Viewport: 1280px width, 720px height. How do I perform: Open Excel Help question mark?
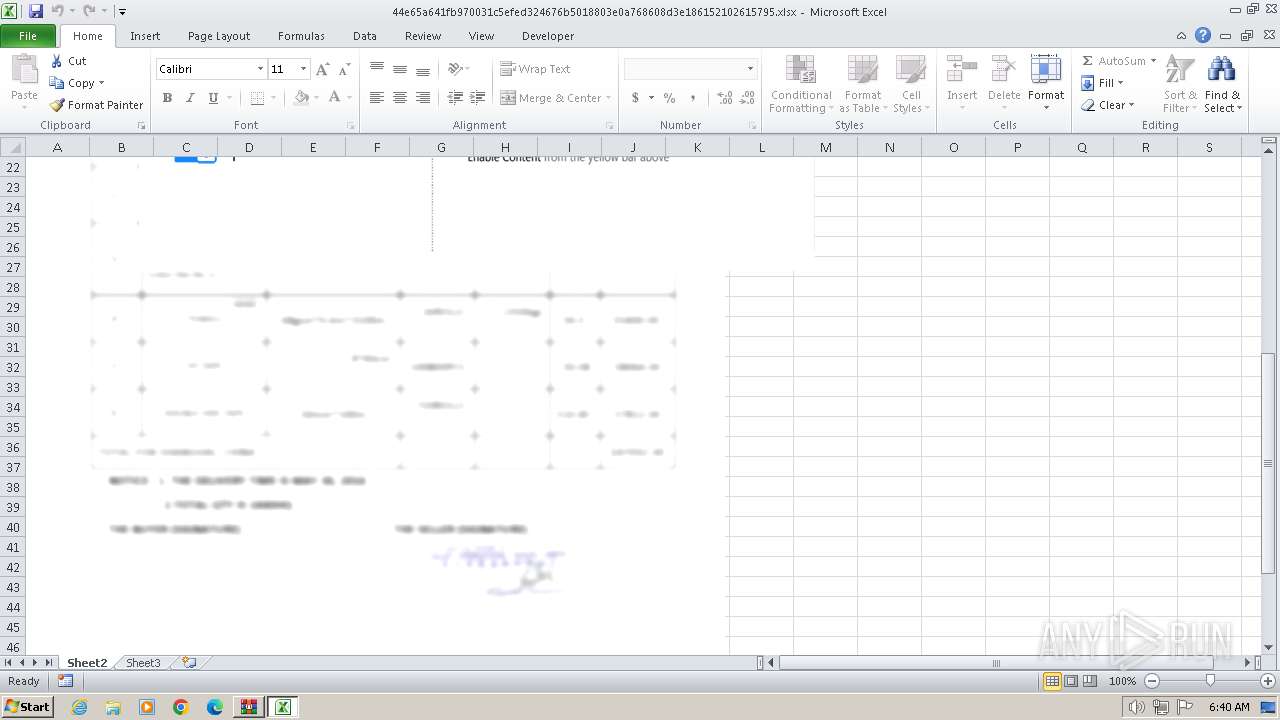[1203, 36]
